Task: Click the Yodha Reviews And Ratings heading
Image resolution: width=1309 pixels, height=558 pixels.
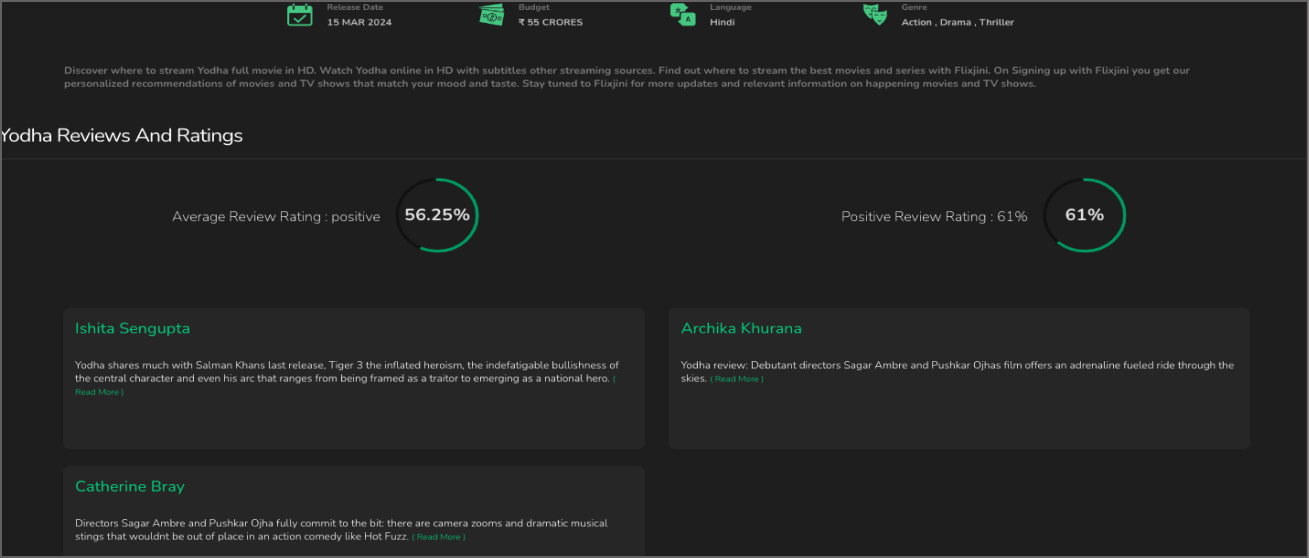Action: (x=121, y=135)
